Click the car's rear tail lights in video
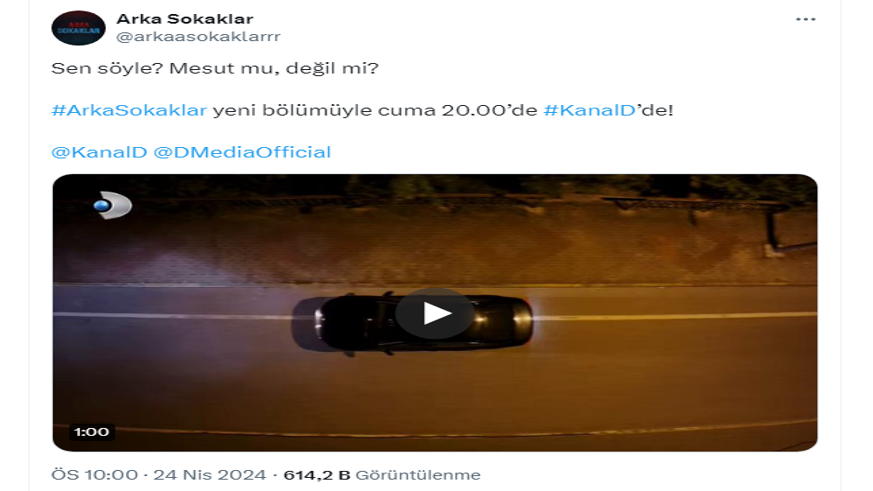Viewport: 873px width, 491px height. tap(524, 320)
